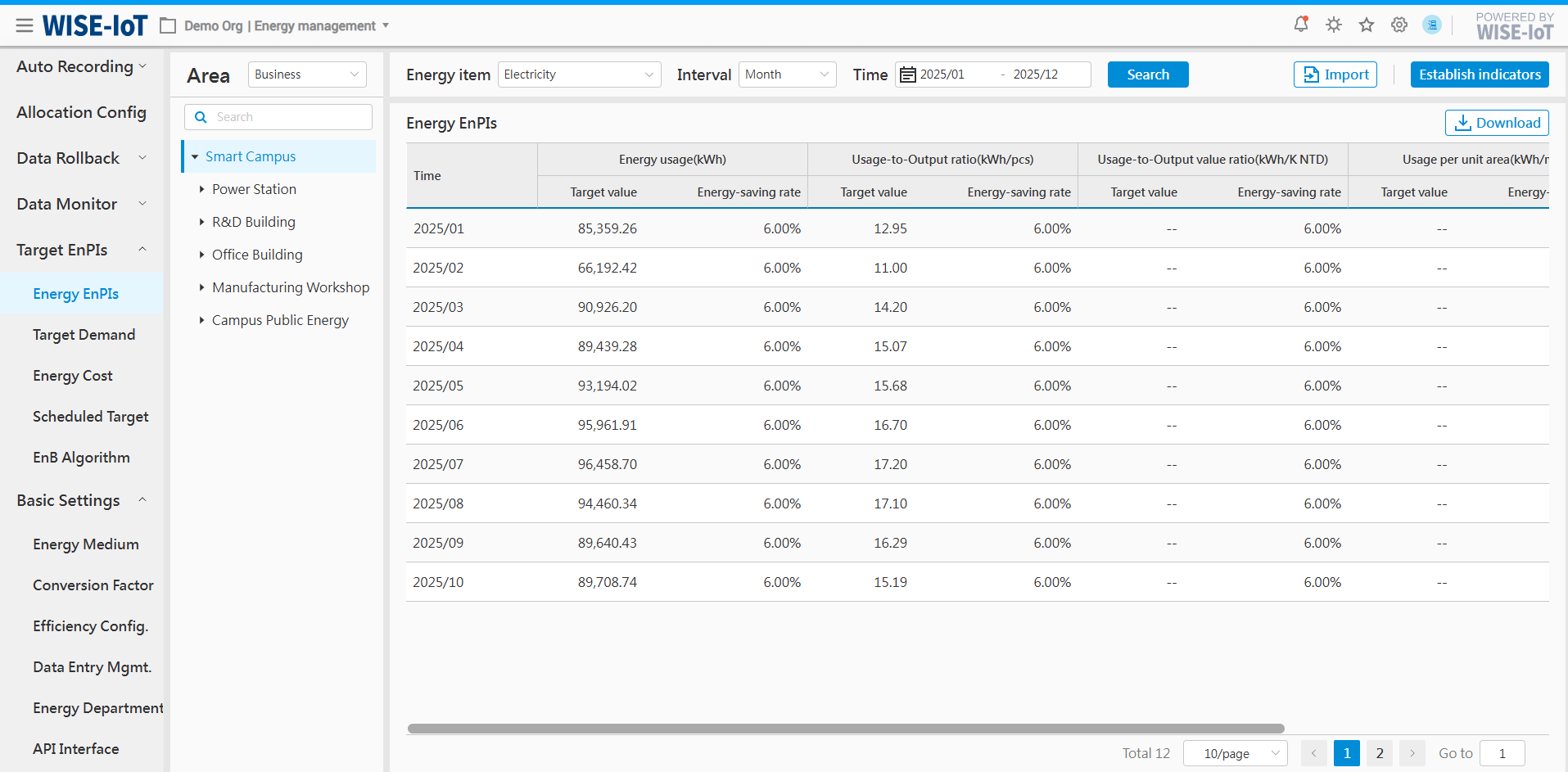Click the notification bell icon

[x=1300, y=25]
